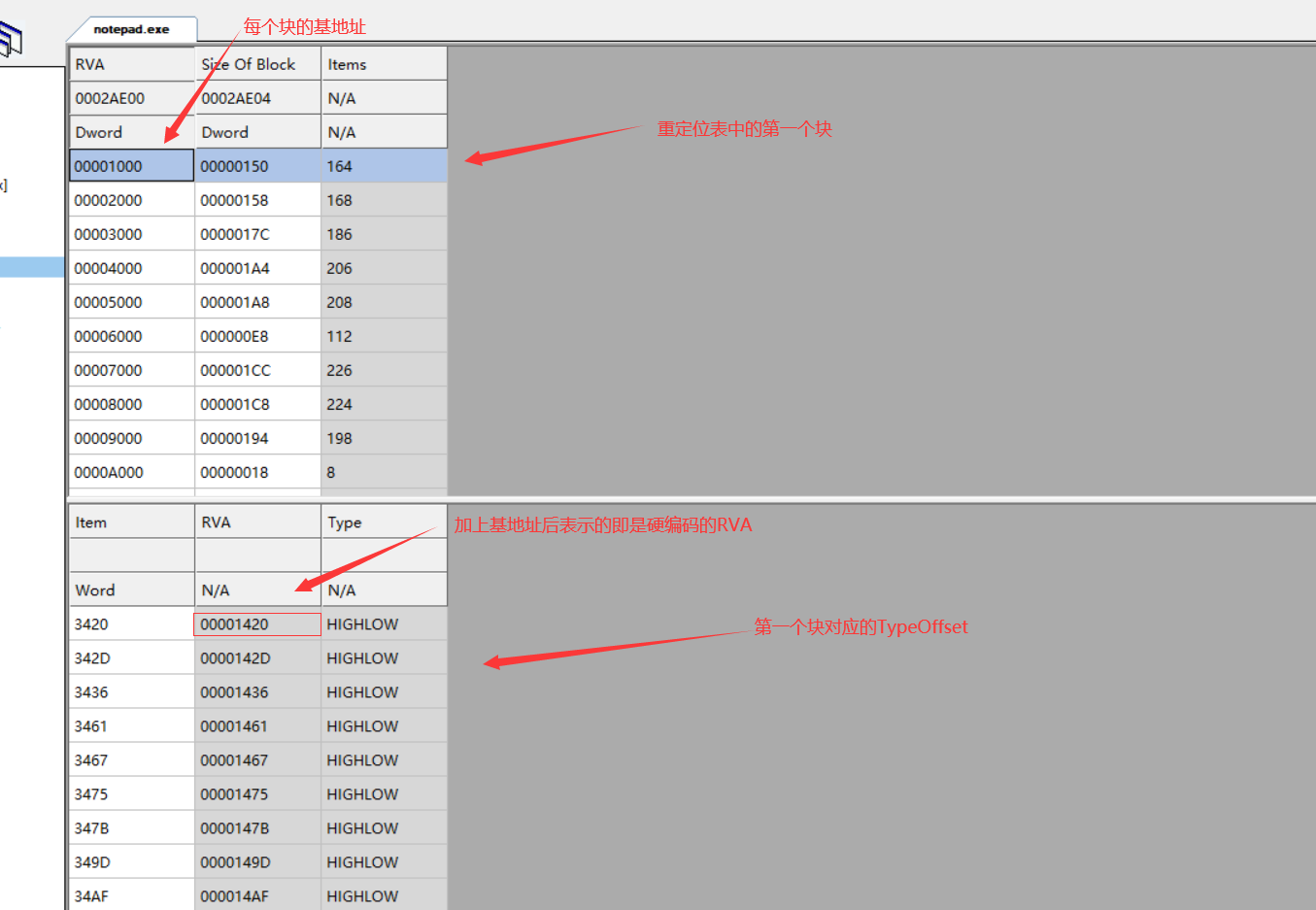Viewport: 1316px width, 910px height.
Task: Click the stacked files icon at top left
Action: tap(10, 41)
